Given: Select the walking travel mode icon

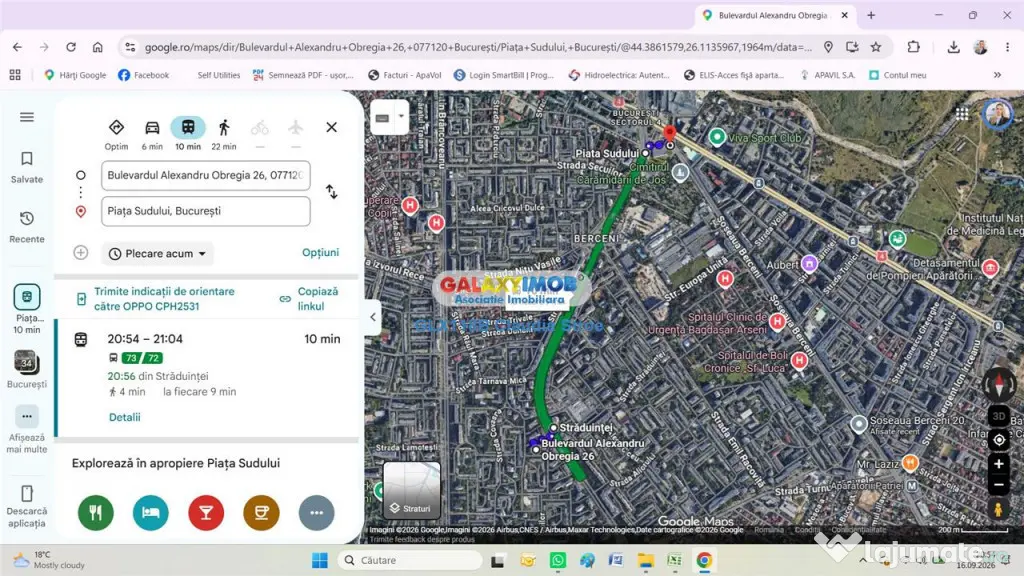Looking at the screenshot, I should [224, 128].
